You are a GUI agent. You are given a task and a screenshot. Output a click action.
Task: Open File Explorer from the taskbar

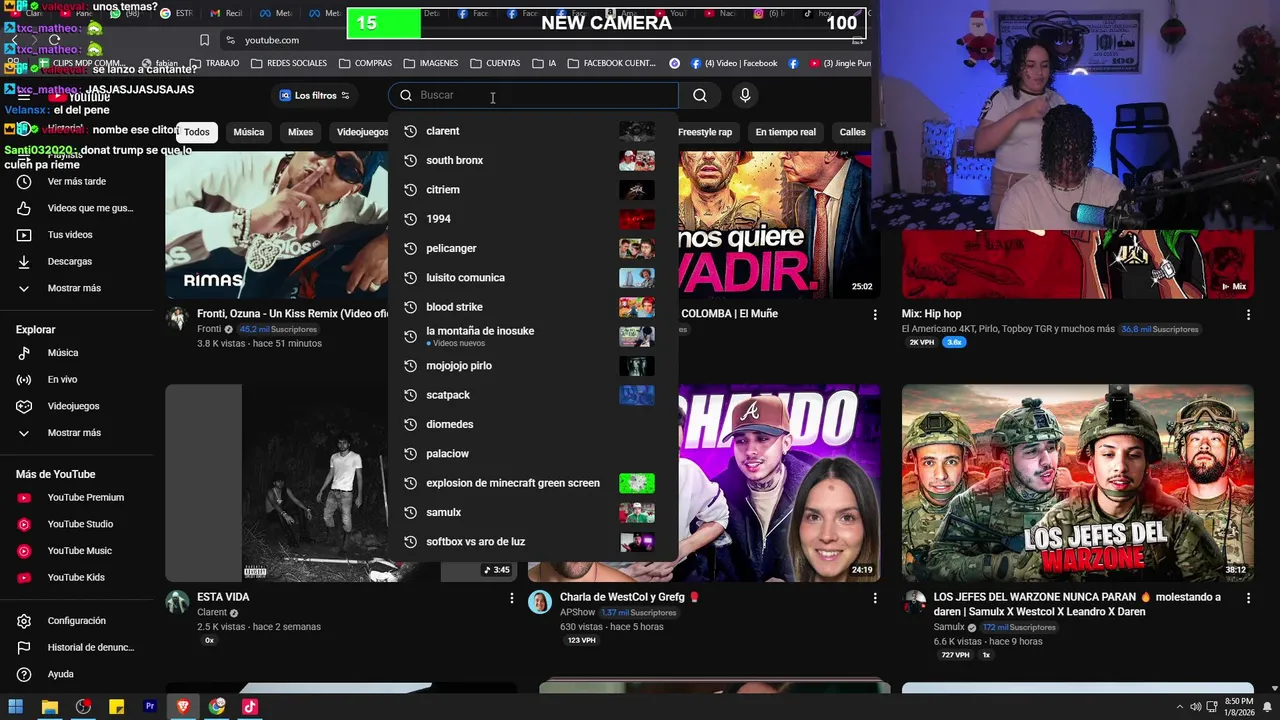click(x=49, y=706)
